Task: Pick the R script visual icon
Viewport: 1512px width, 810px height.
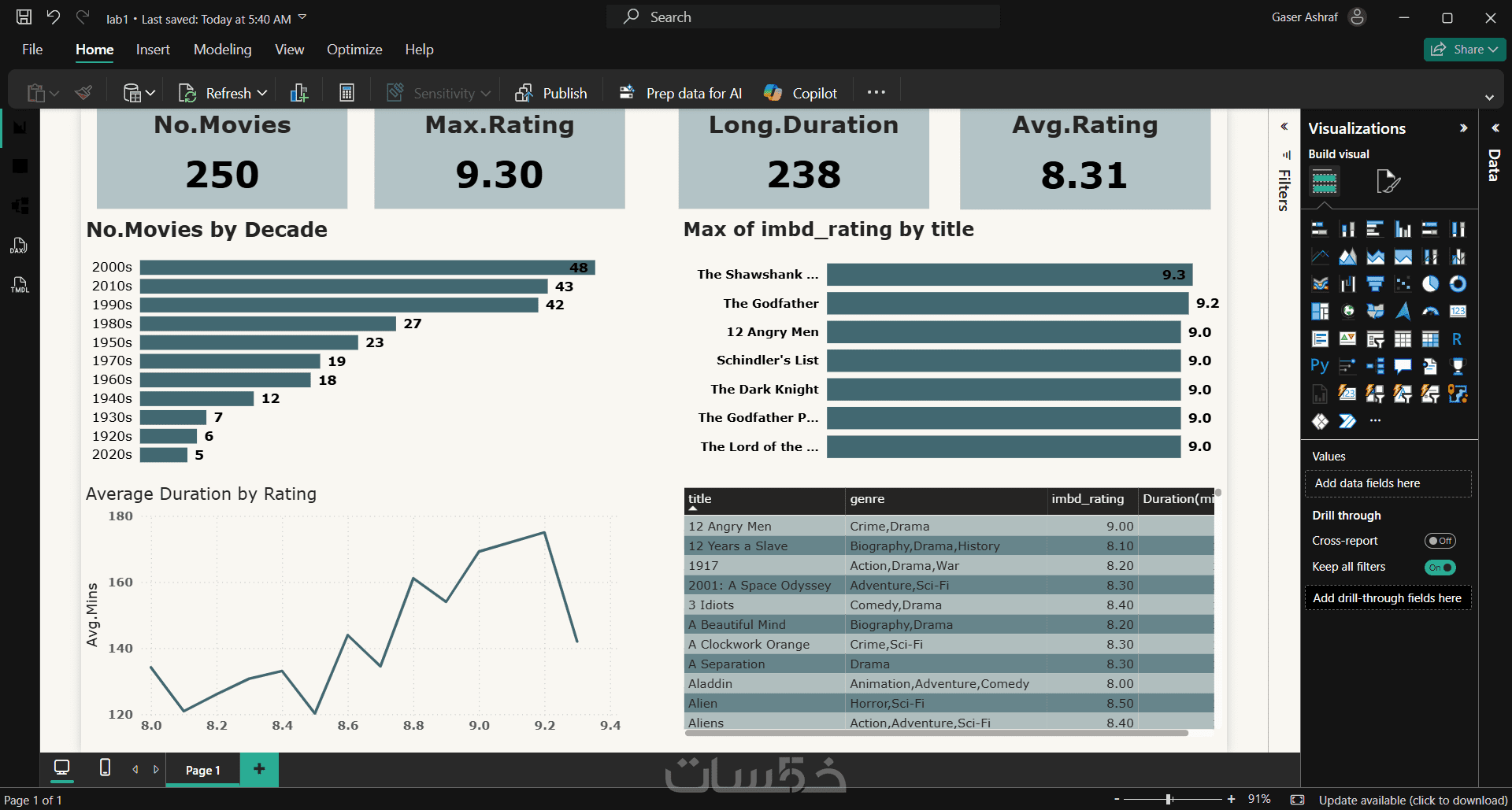Action: [x=1457, y=339]
